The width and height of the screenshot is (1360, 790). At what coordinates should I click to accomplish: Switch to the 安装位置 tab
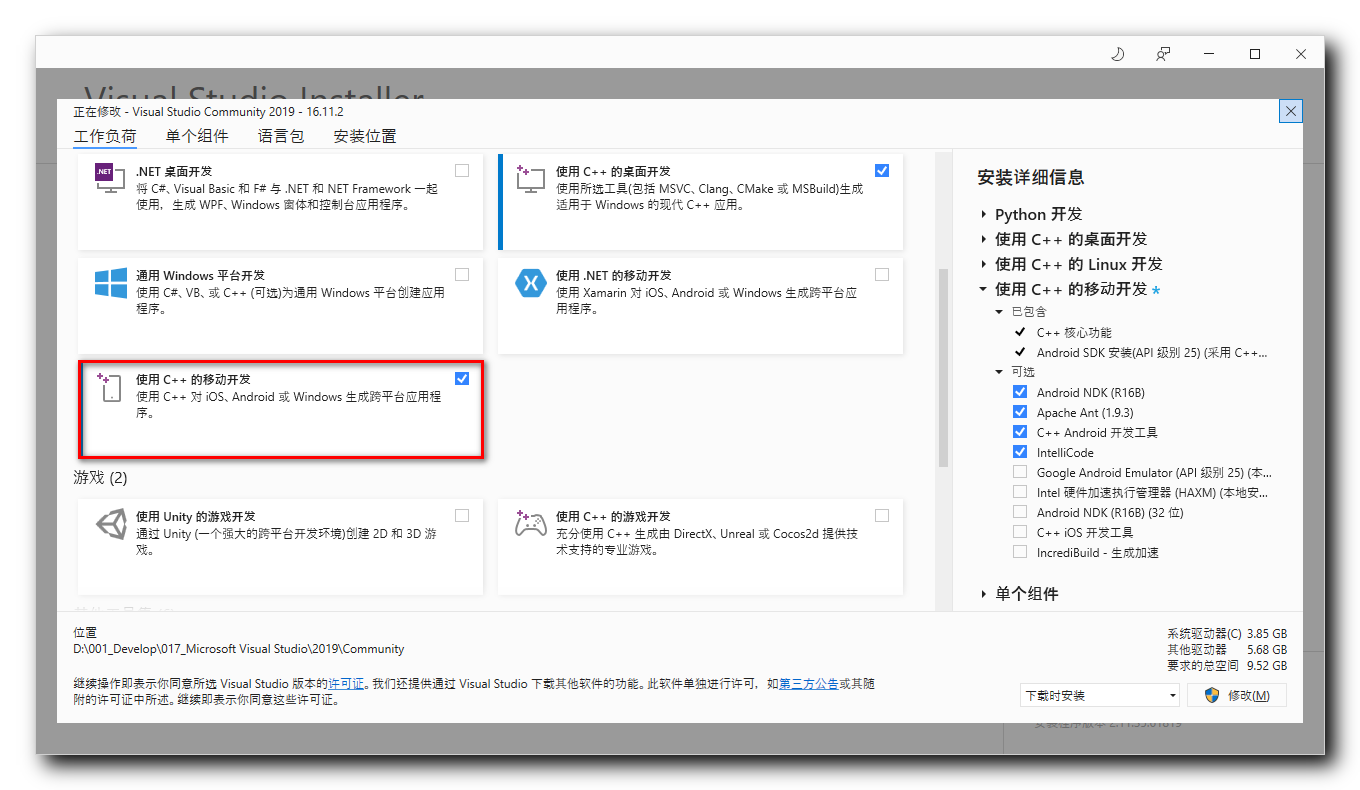pyautogui.click(x=365, y=136)
